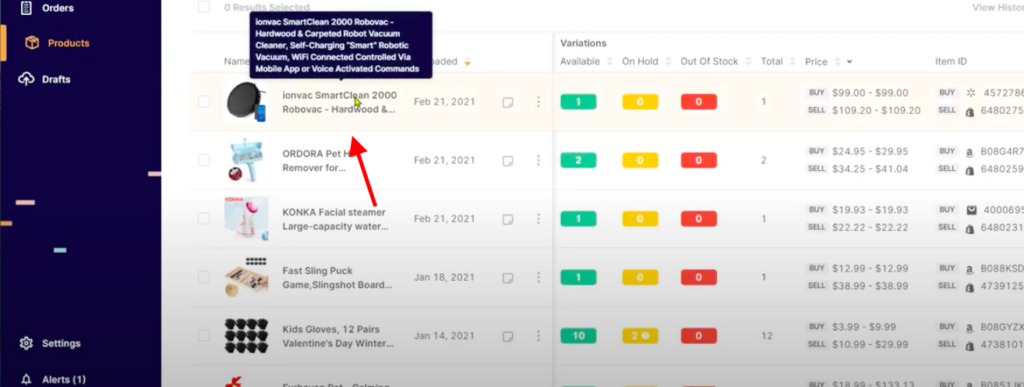Open the Fast Sling Puck Game product name
The width and height of the screenshot is (1024, 387).
(337, 277)
